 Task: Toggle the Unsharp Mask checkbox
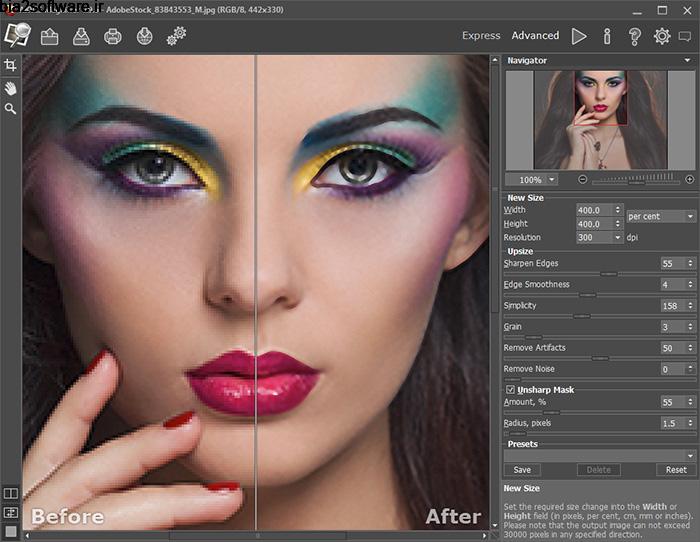(x=511, y=389)
